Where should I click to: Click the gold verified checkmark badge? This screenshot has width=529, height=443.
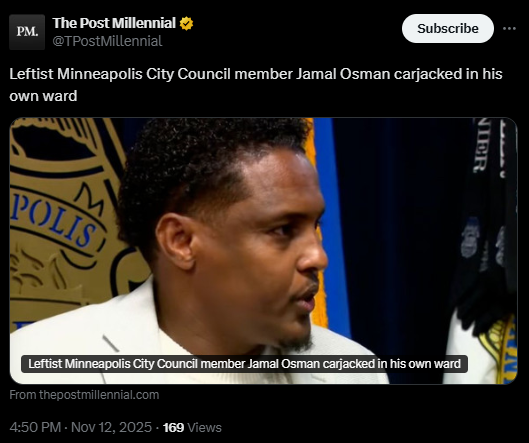pos(186,24)
